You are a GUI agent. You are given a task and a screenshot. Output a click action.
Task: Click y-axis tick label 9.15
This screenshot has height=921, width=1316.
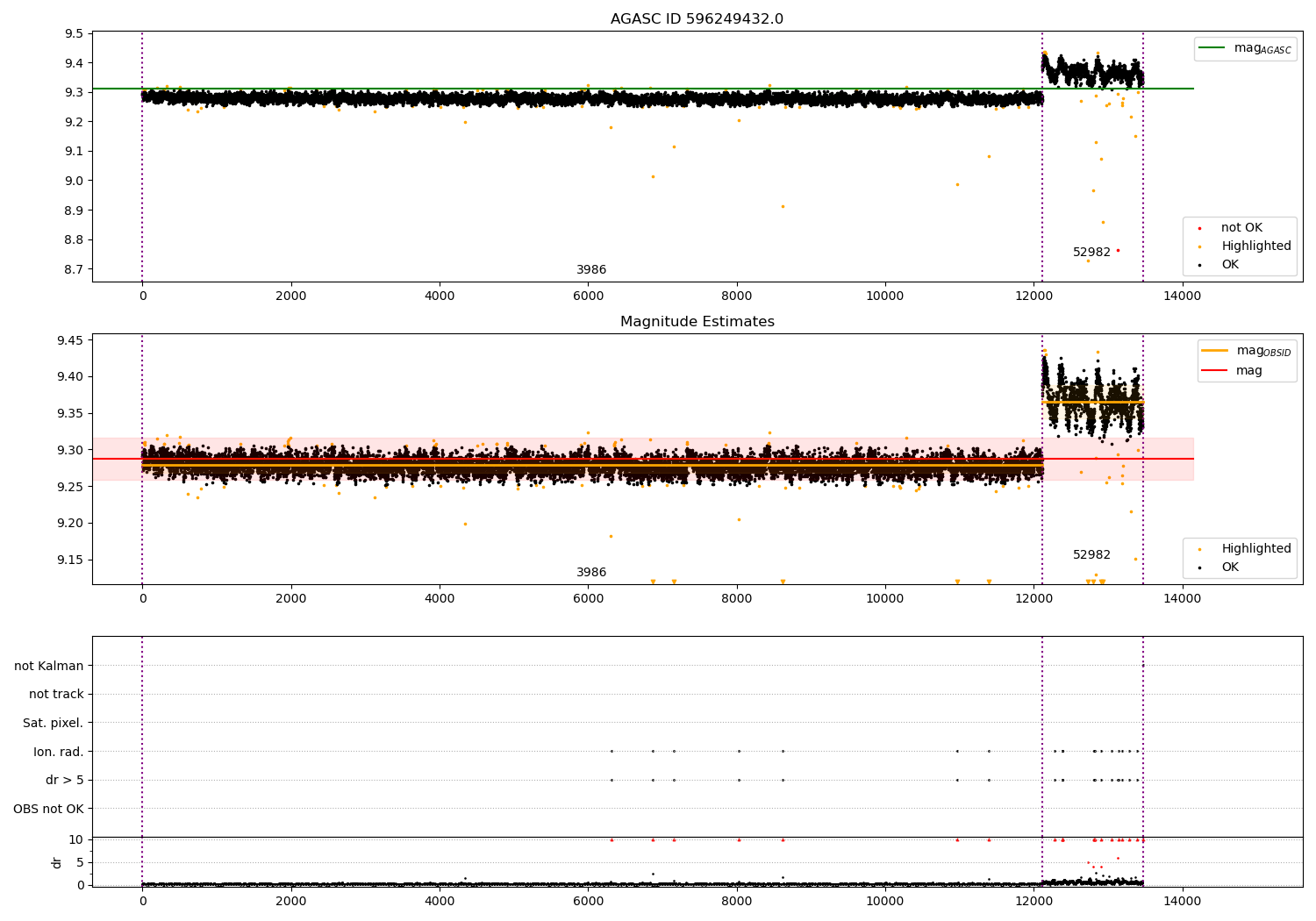pyautogui.click(x=70, y=560)
